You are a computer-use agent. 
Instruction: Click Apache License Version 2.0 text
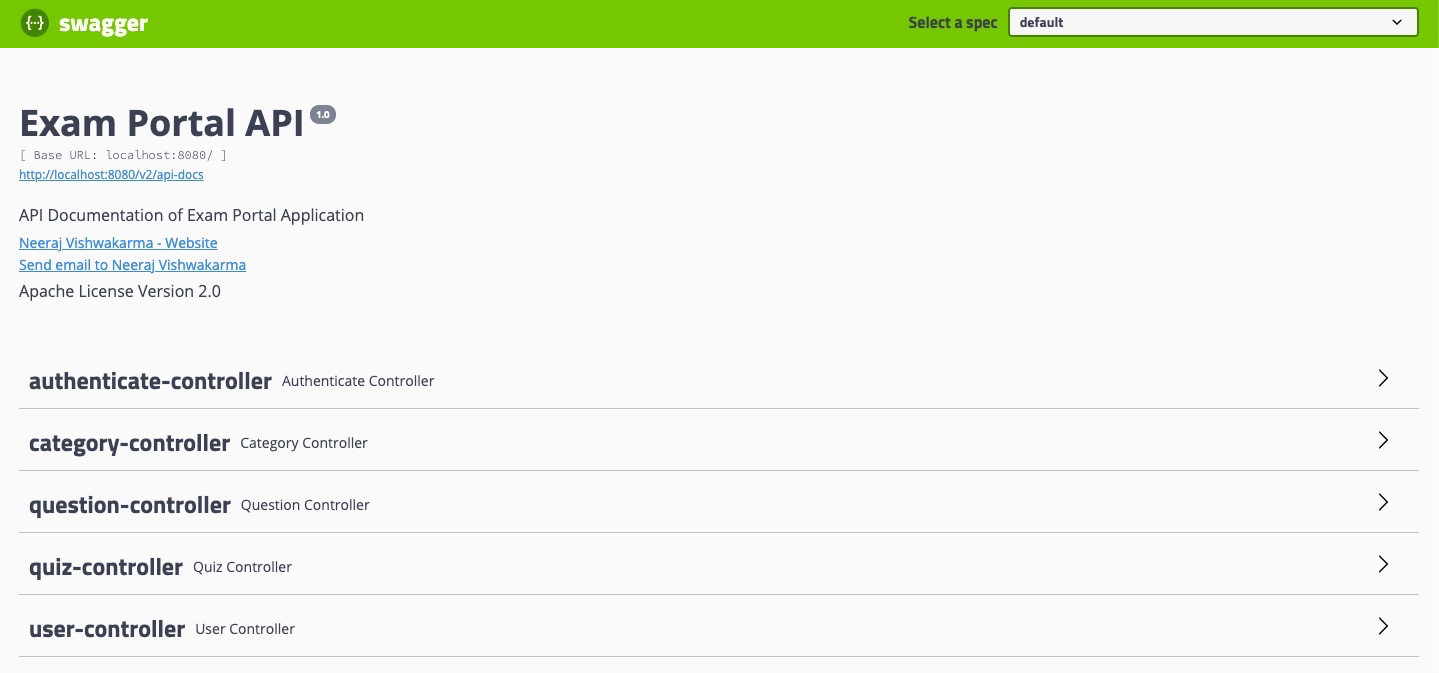[x=120, y=291]
